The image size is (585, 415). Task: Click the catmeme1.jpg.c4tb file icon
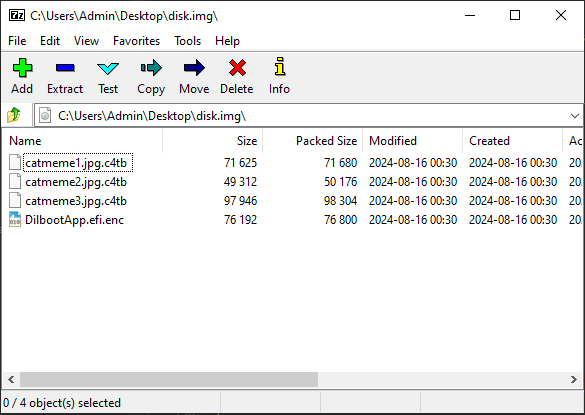15,162
